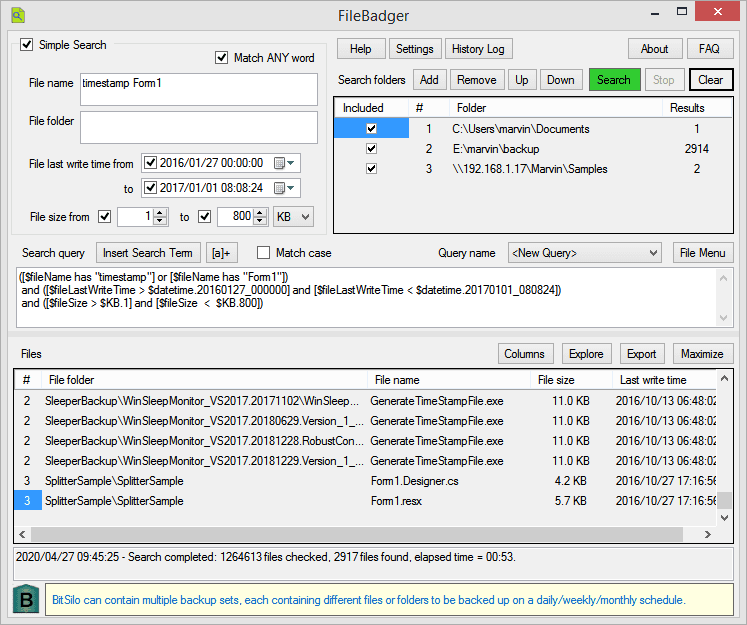Open Settings
The image size is (747, 625).
[x=415, y=49]
